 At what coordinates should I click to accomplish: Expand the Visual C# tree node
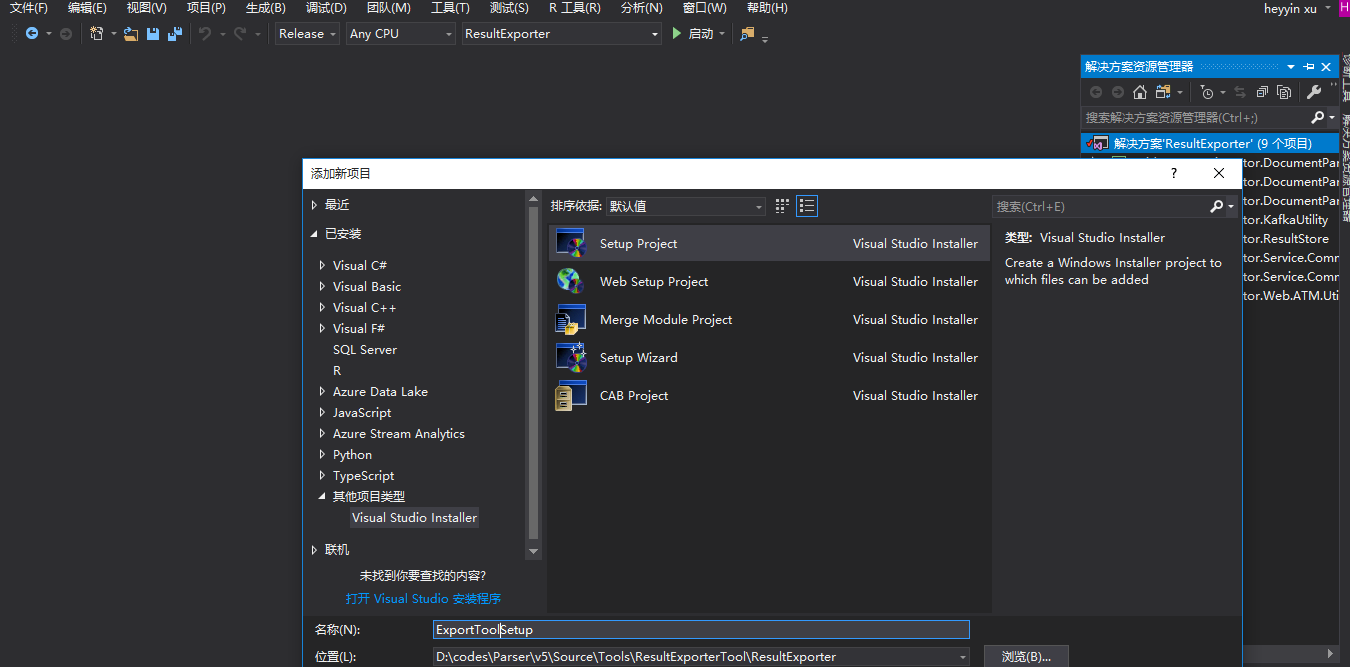[322, 266]
